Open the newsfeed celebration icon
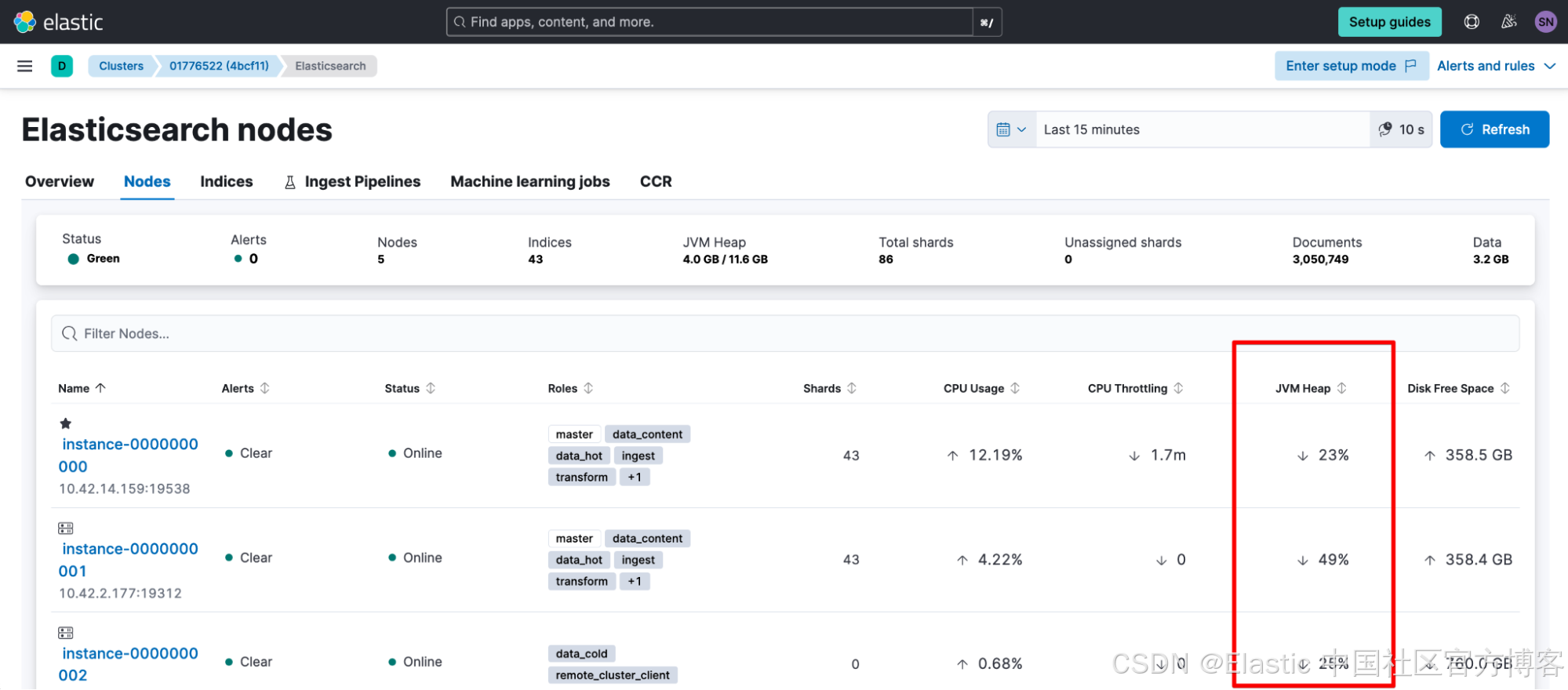 click(x=1508, y=22)
